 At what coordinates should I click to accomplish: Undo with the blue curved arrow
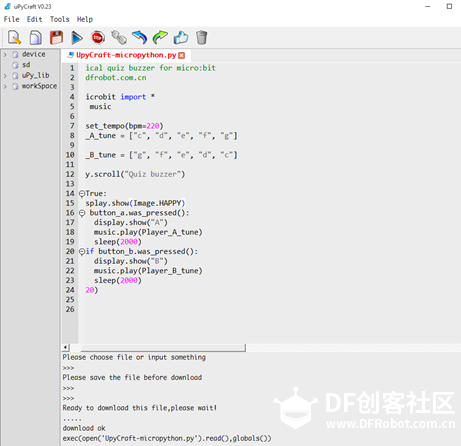pos(139,37)
